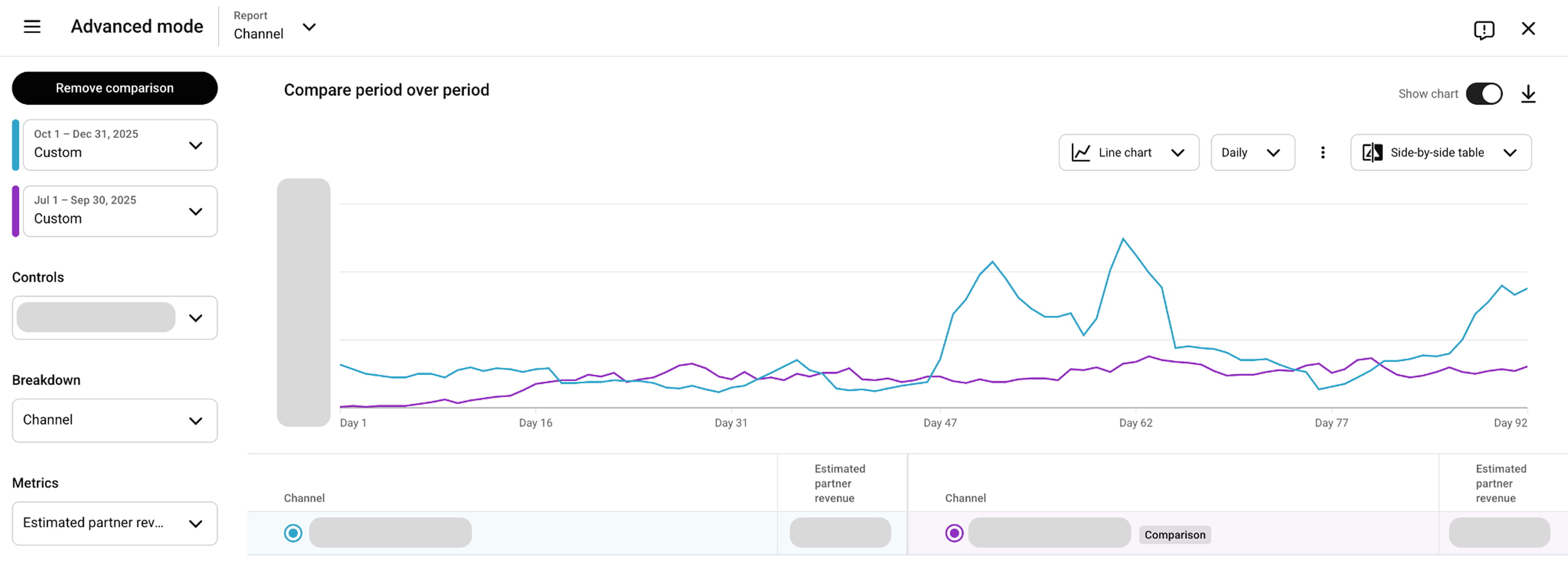Select the comparison channel's radio button
Image resolution: width=1568 pixels, height=573 pixels.
point(954,533)
